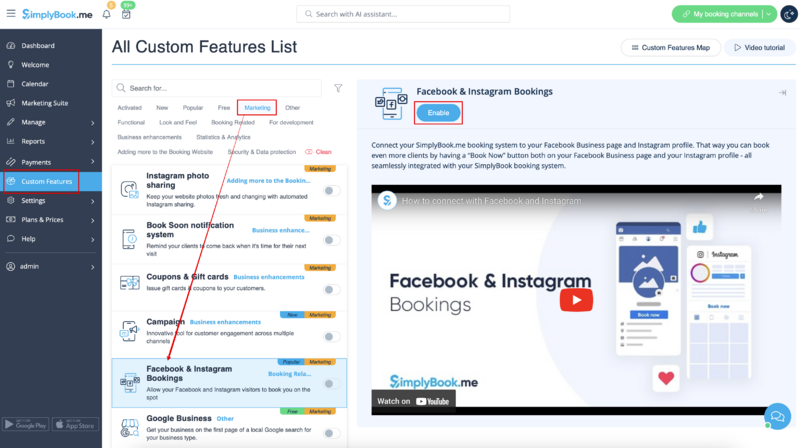Select the Free filter tab

coord(224,108)
